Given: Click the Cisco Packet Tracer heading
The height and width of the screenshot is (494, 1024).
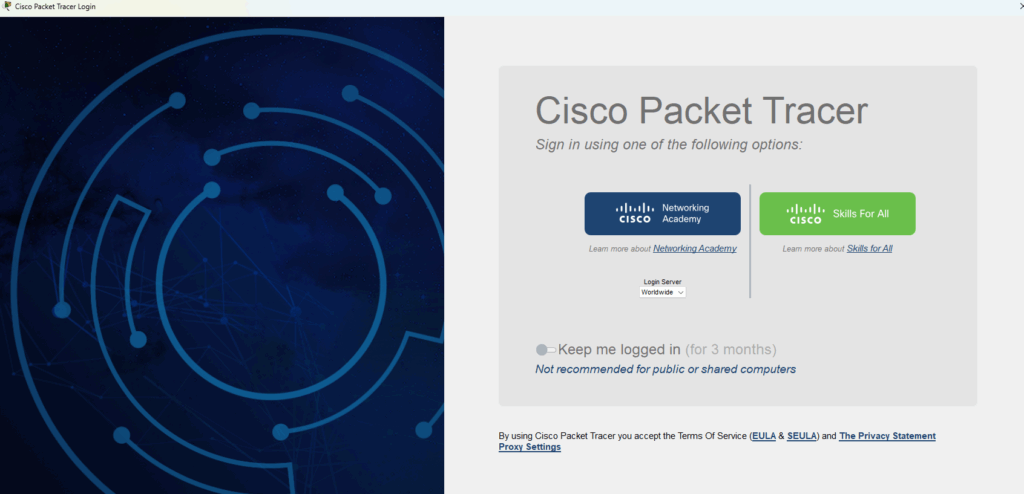Looking at the screenshot, I should point(701,111).
